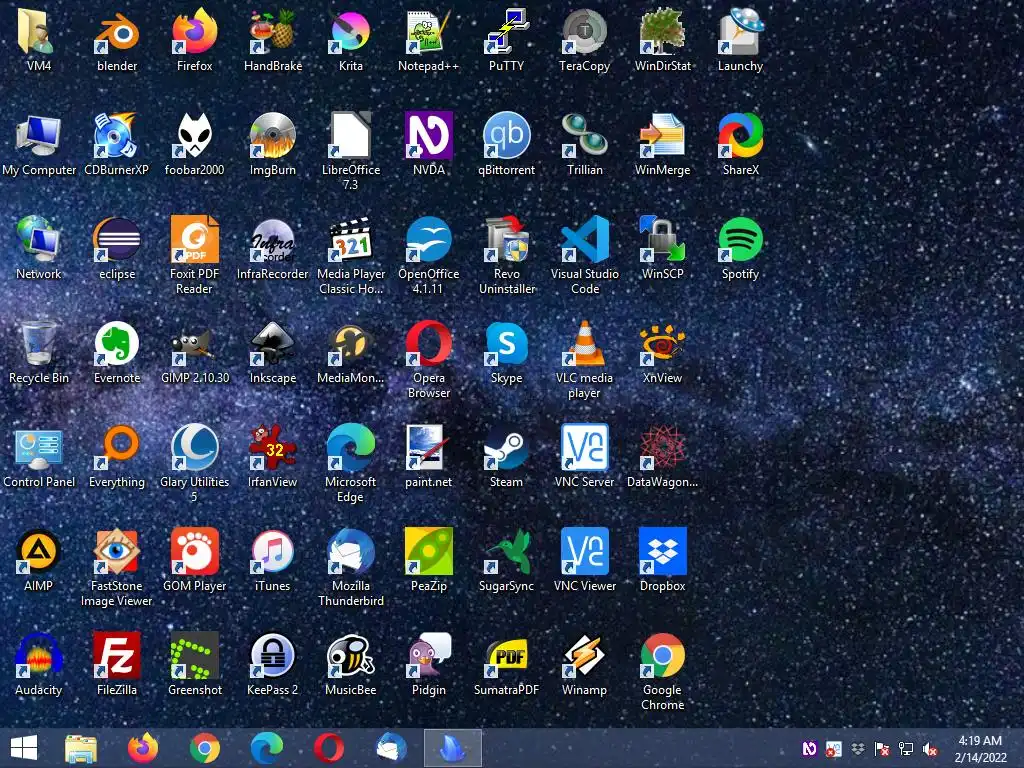This screenshot has width=1024, height=768.
Task: Click the Foxit PDF Reader icon
Action: pos(195,240)
